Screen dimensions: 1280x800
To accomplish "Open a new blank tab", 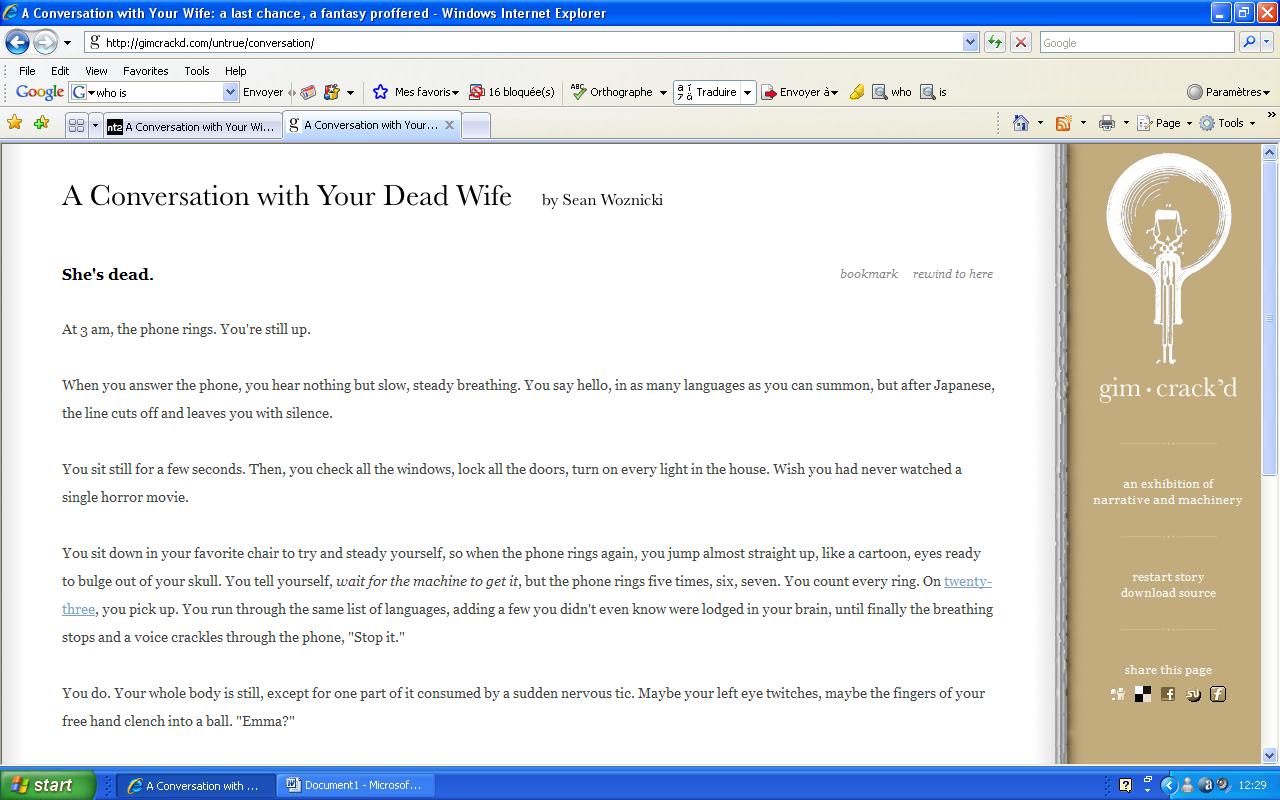I will [476, 126].
